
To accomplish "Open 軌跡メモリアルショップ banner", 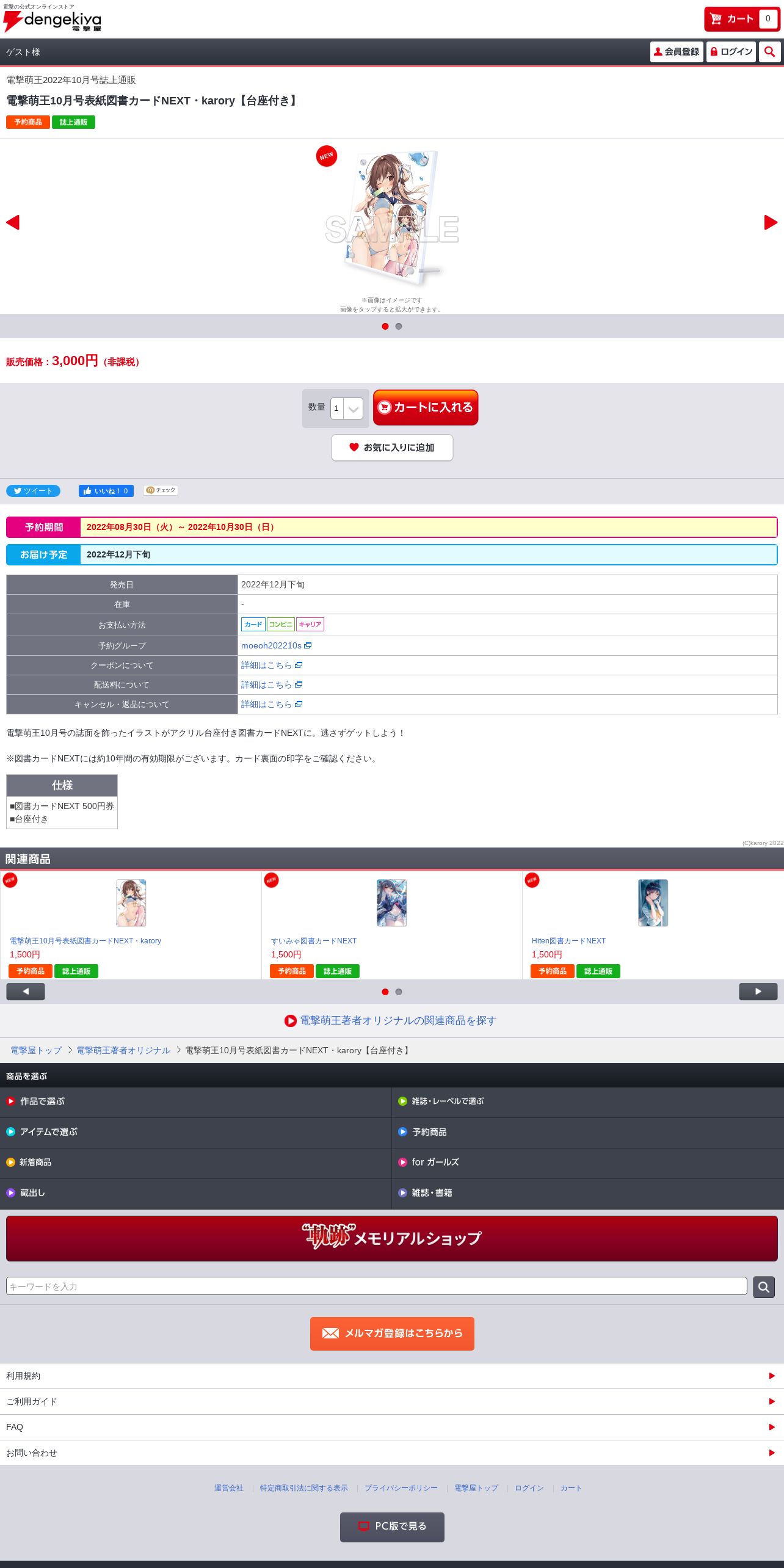I will coord(392,1238).
